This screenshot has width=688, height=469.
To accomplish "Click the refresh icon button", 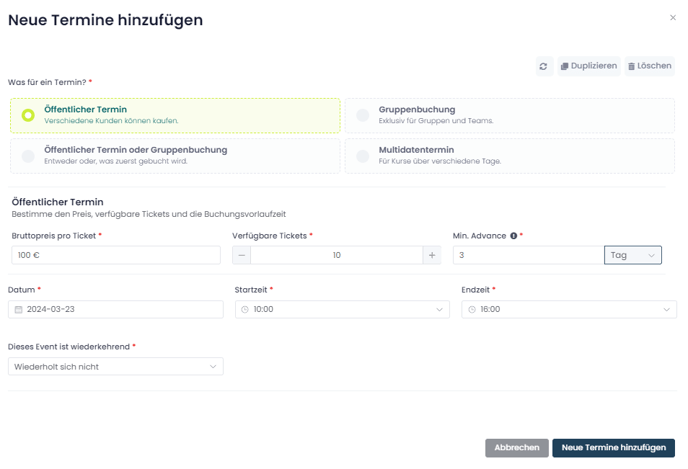I will (544, 66).
